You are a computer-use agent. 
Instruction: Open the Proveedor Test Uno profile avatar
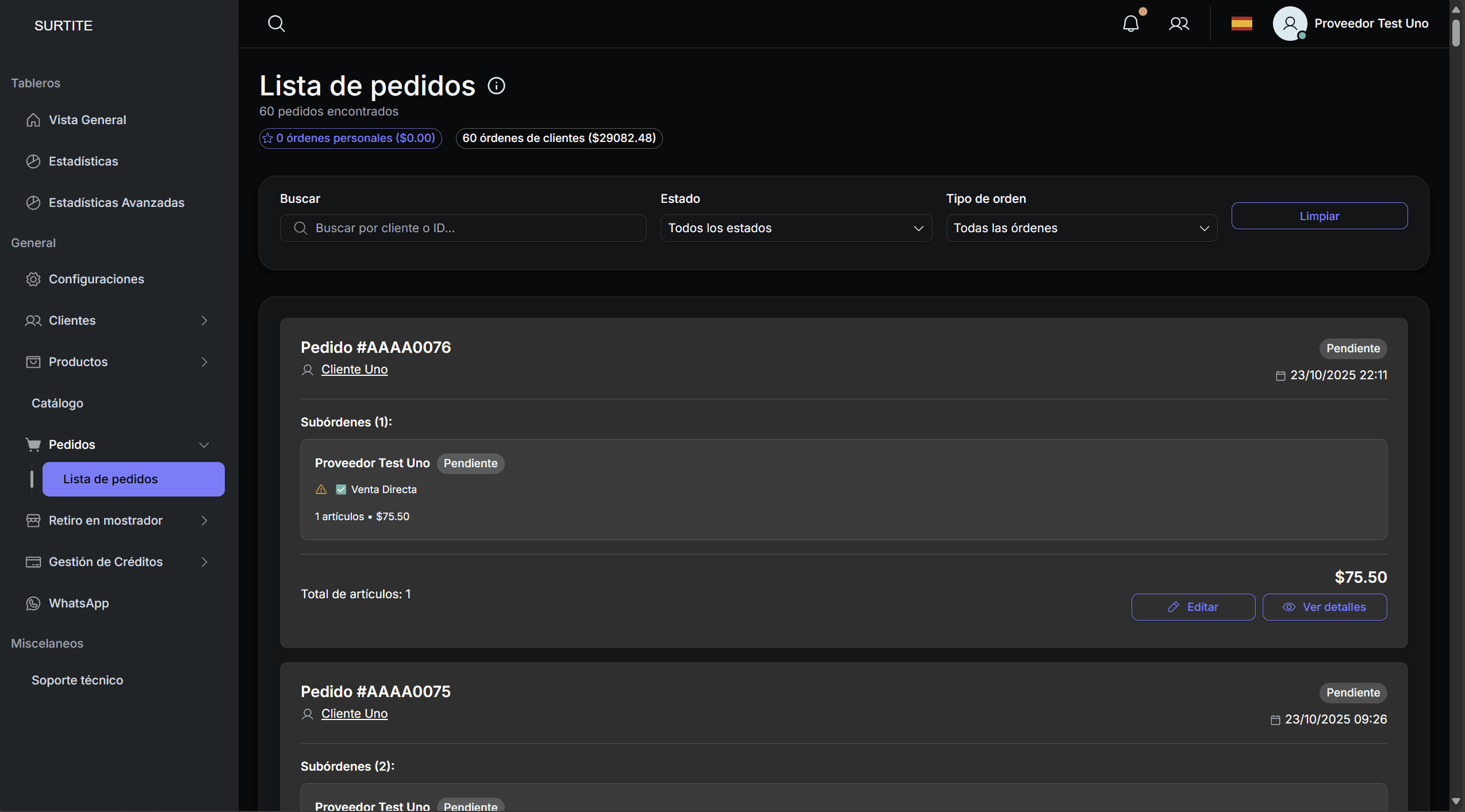pos(1290,24)
